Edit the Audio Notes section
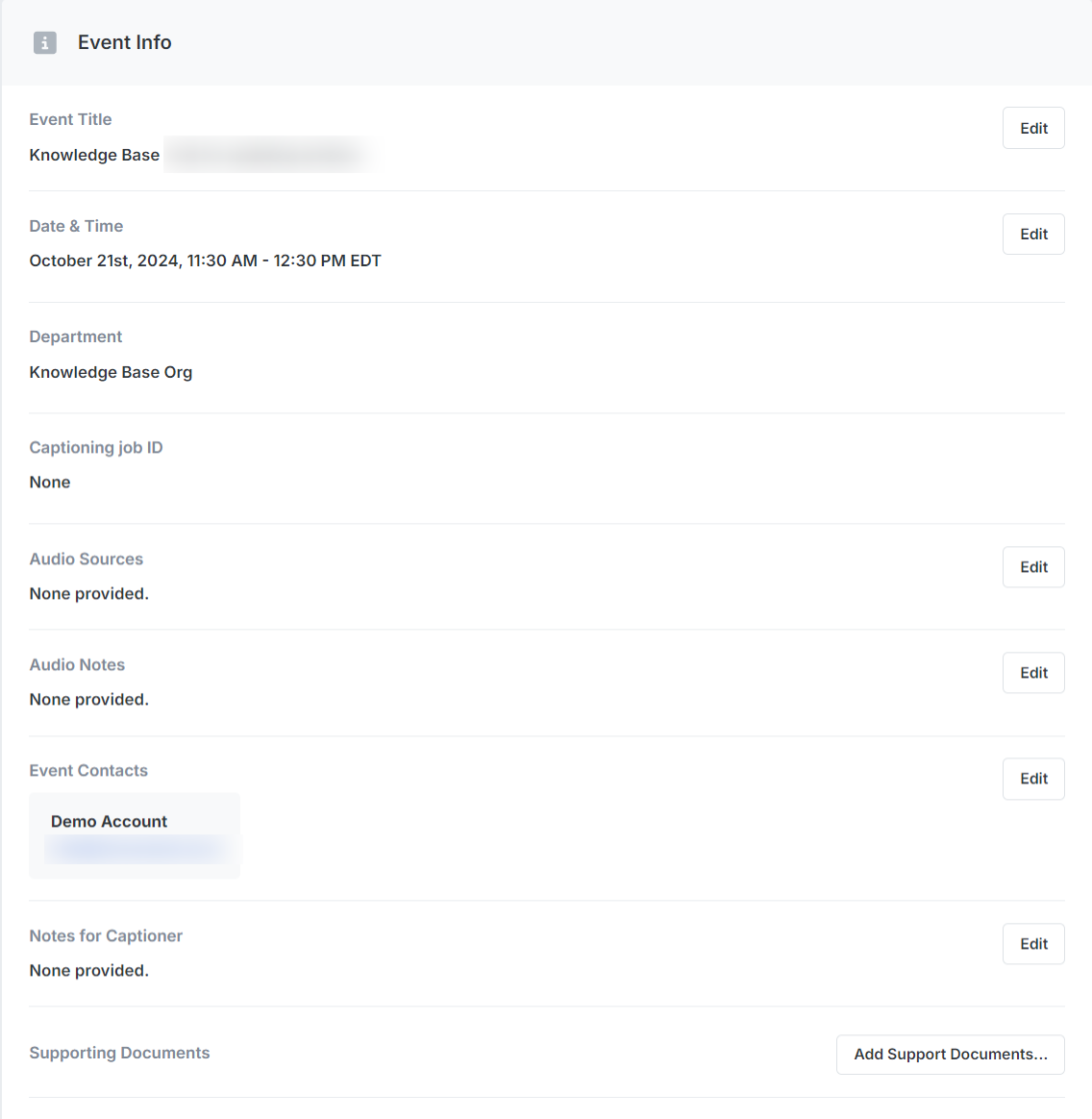 (1033, 672)
